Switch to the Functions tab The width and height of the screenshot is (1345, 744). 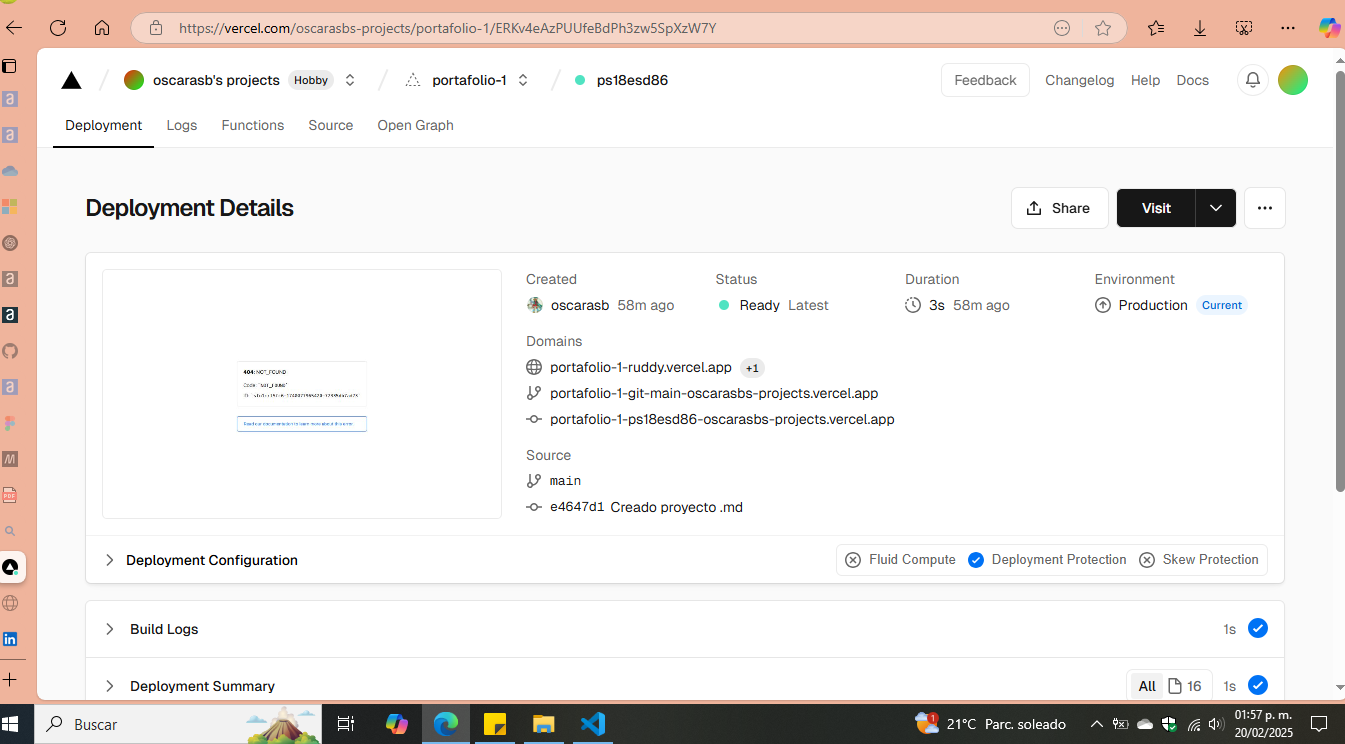[x=253, y=125]
